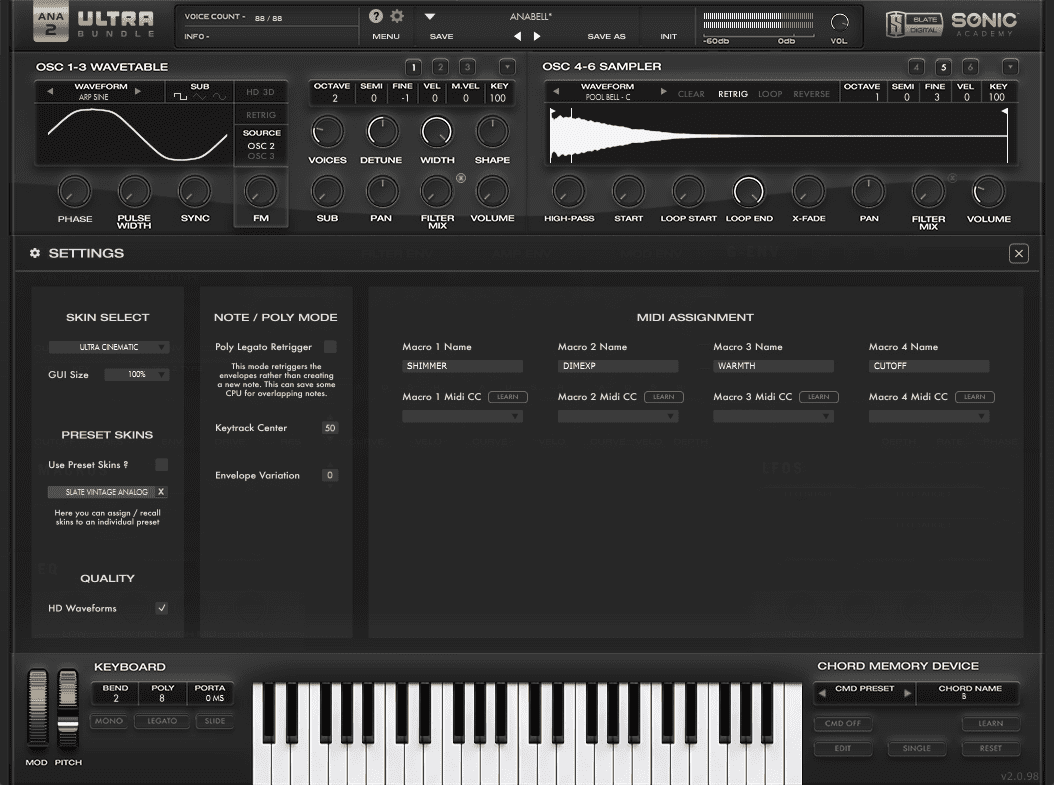Screen dimensions: 1054x785
Task: Click INIT to reset preset
Action: pyautogui.click(x=668, y=36)
